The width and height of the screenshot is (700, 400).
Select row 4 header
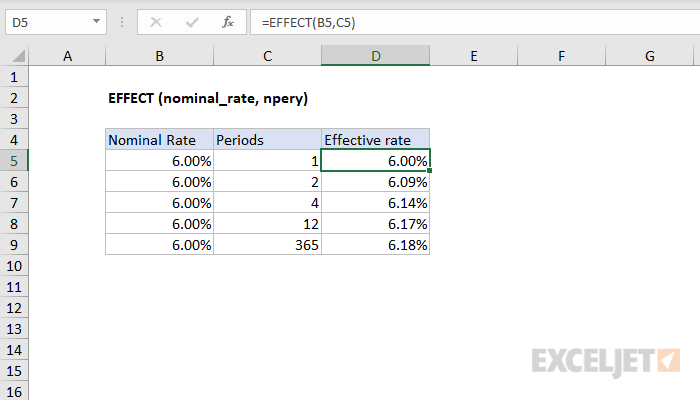coord(14,140)
